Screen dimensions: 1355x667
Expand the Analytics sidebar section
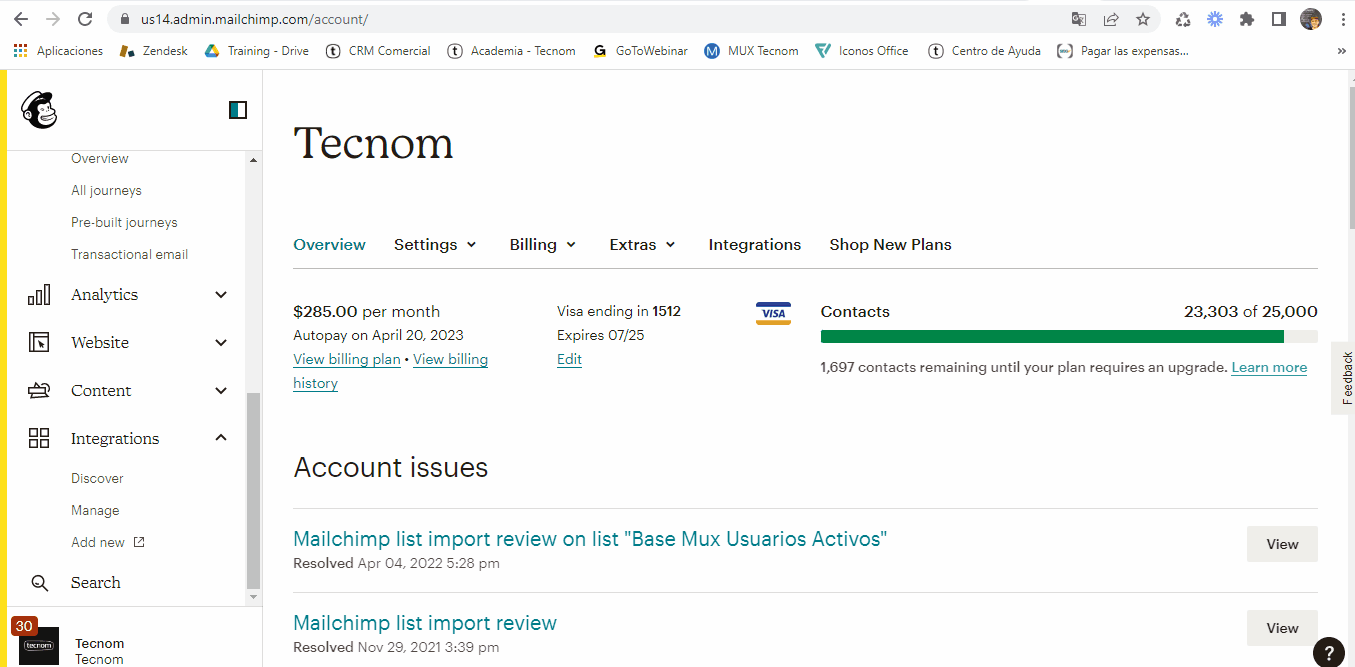(221, 295)
